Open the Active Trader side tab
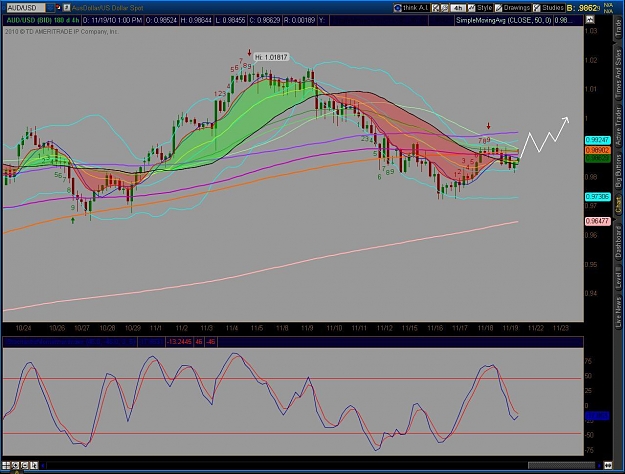The width and height of the screenshot is (625, 474). [618, 126]
